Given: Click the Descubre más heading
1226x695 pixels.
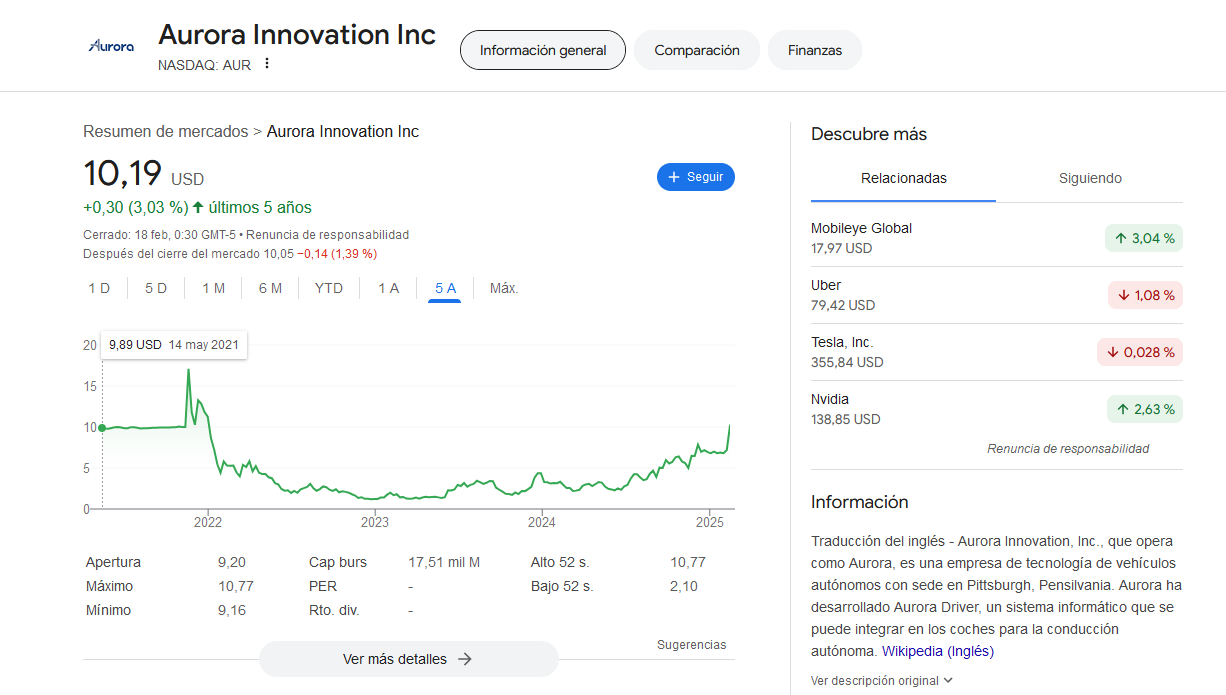Looking at the screenshot, I should pos(869,134).
